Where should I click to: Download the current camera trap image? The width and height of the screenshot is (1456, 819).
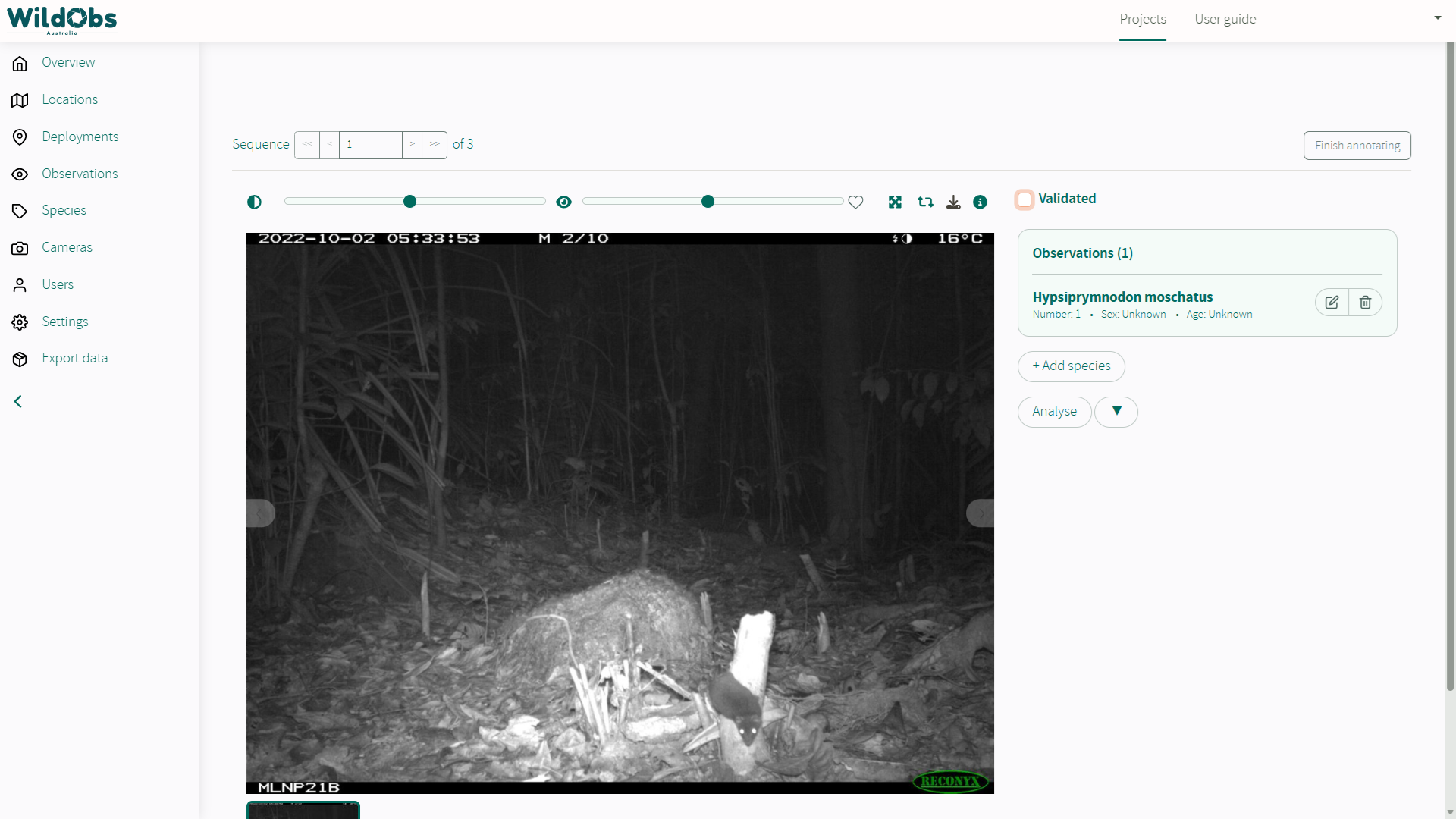953,202
